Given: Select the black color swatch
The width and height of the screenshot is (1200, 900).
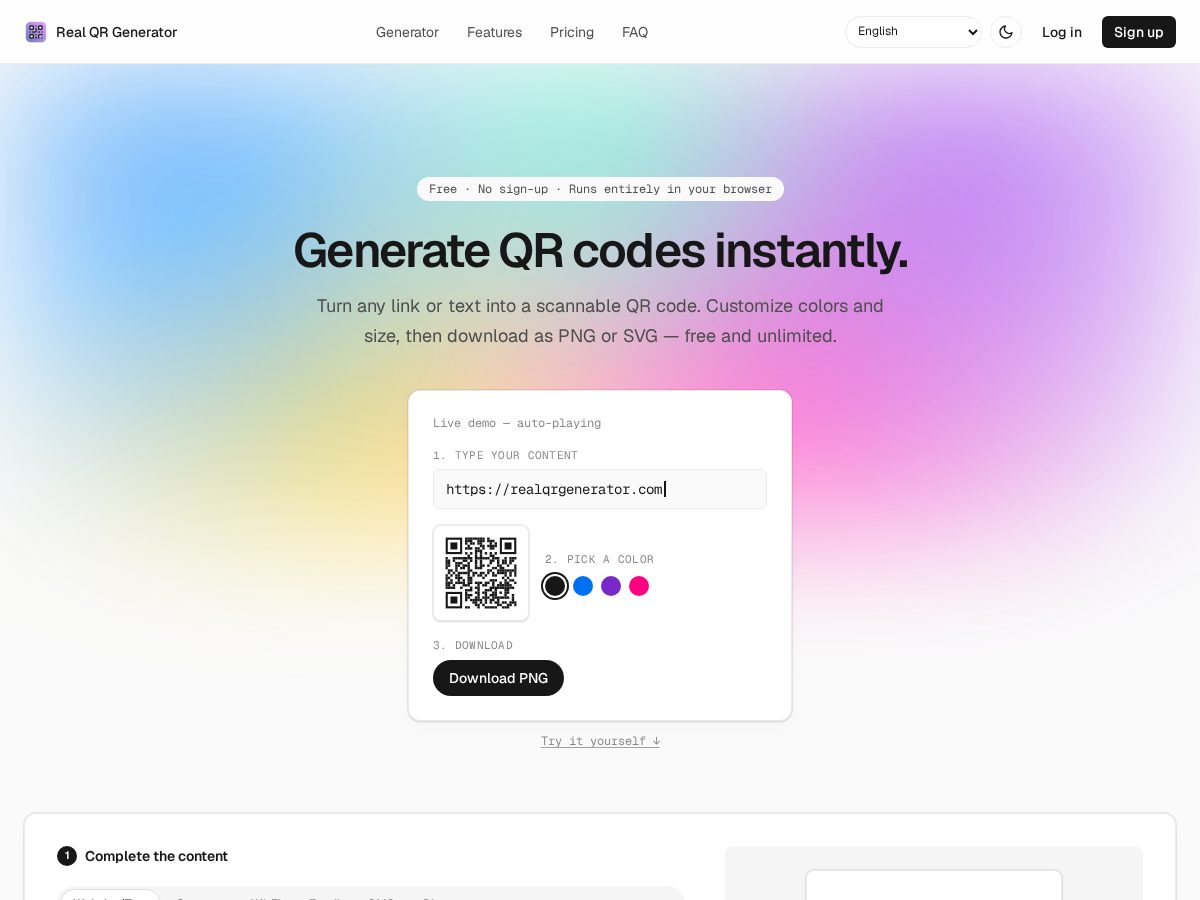Looking at the screenshot, I should tap(555, 586).
